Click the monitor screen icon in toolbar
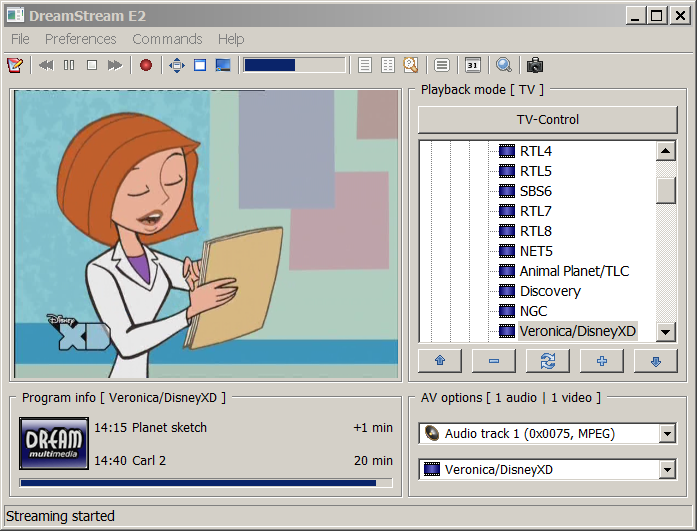Image resolution: width=697 pixels, height=531 pixels. pos(223,66)
